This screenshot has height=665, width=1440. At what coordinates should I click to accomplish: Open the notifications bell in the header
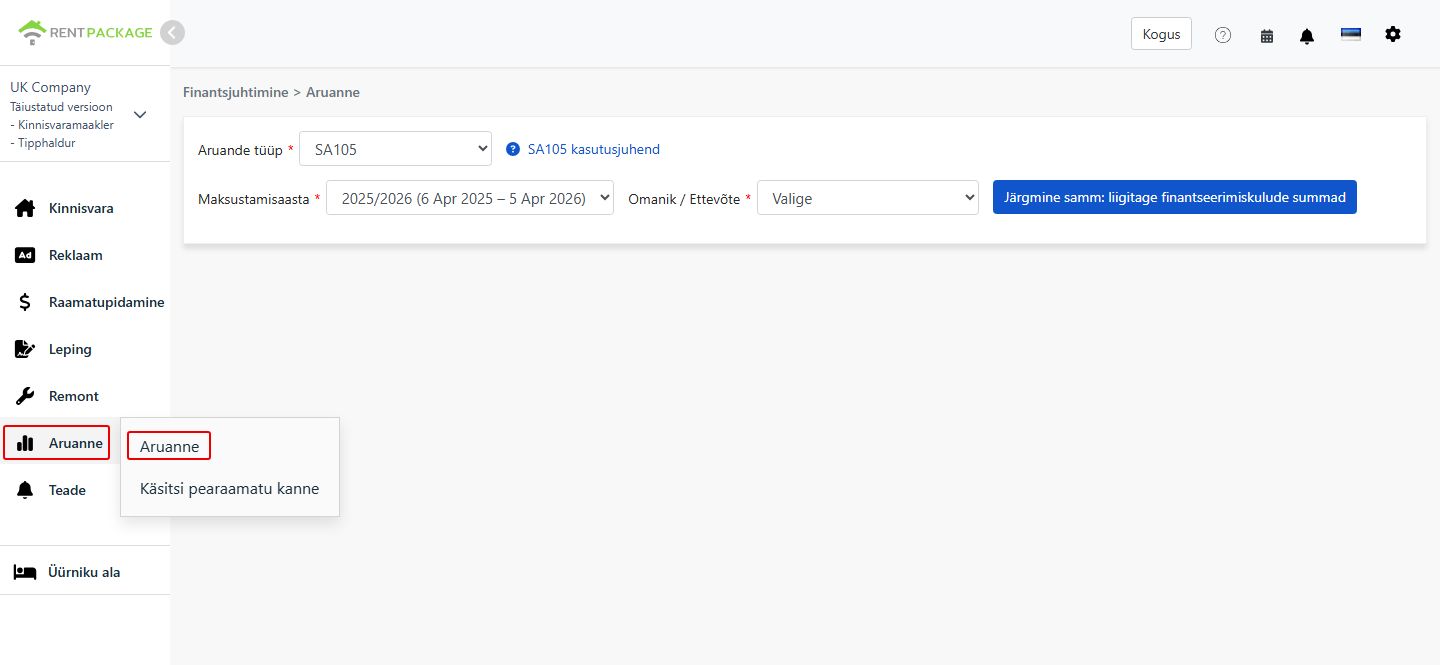click(1307, 35)
